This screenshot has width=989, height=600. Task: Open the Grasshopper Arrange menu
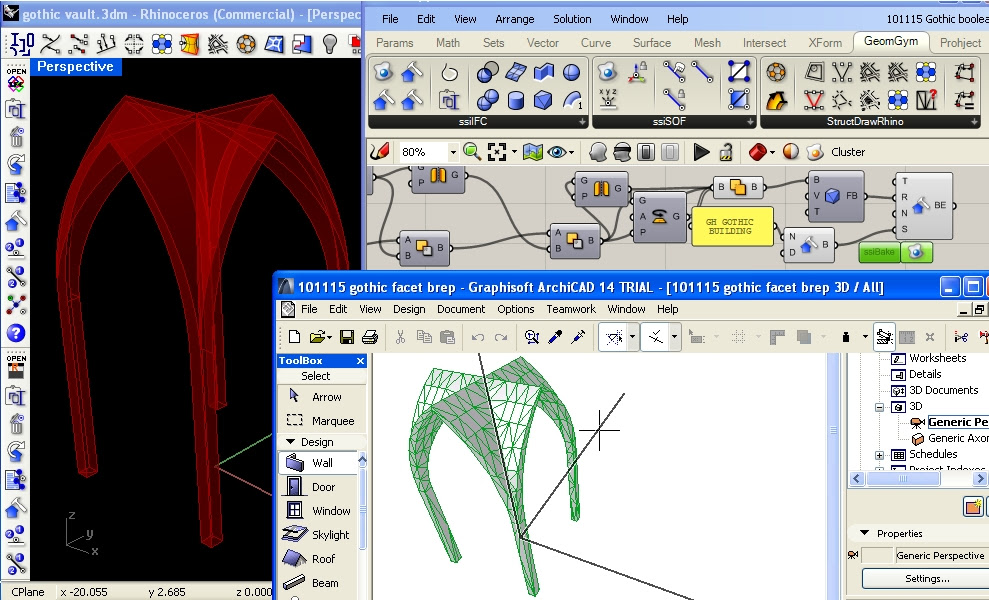[x=515, y=19]
